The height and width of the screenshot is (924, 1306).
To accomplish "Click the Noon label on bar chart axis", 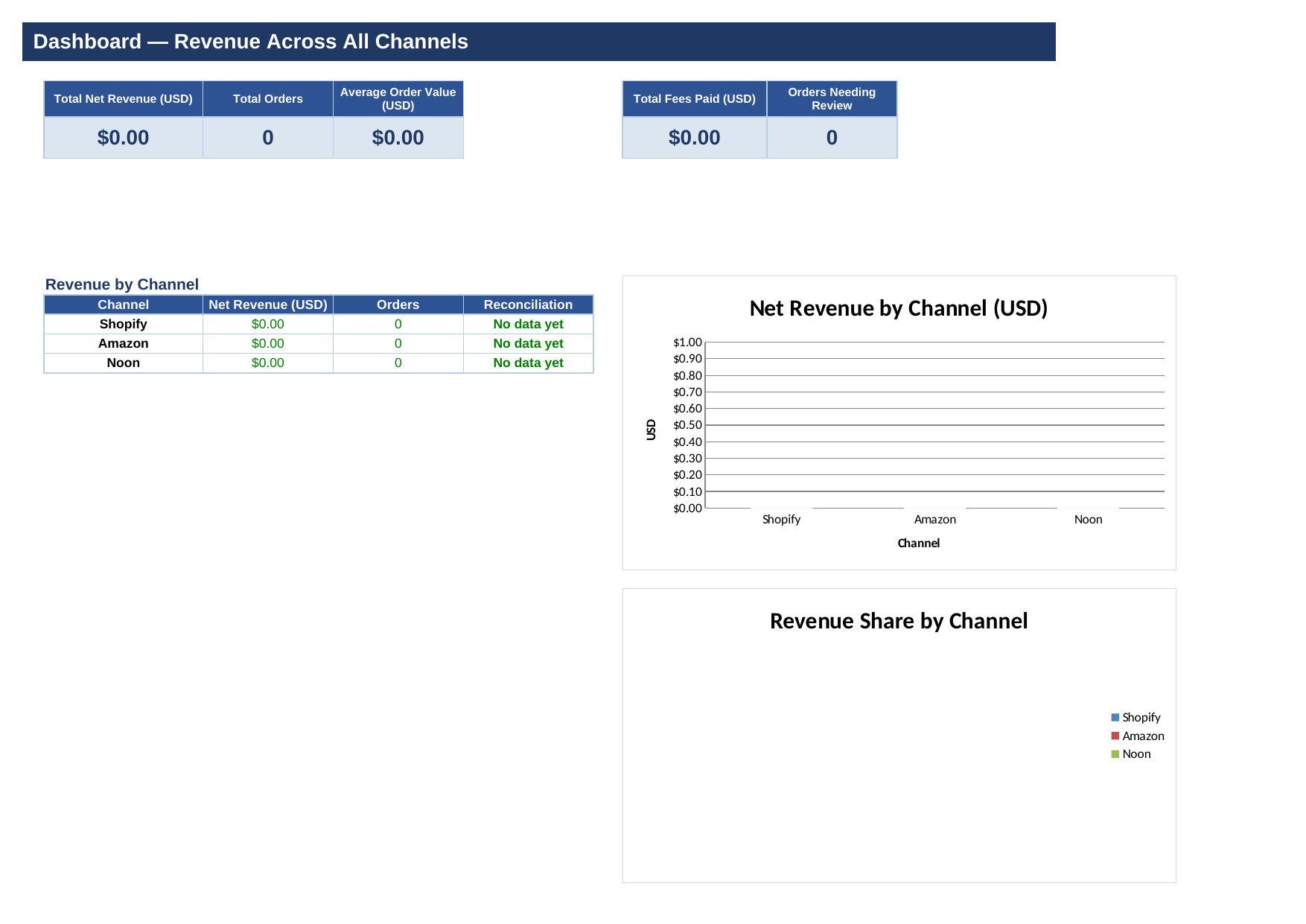I will coord(1089,520).
